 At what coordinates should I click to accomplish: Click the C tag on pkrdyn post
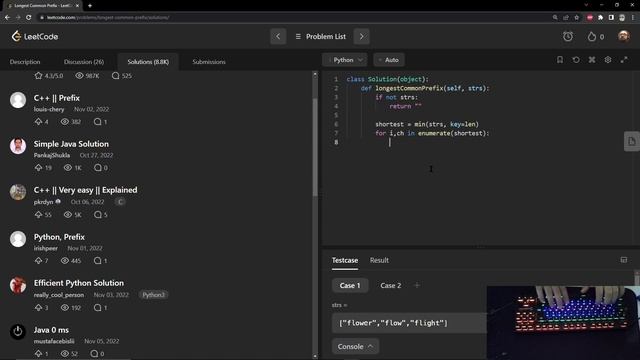pos(120,202)
